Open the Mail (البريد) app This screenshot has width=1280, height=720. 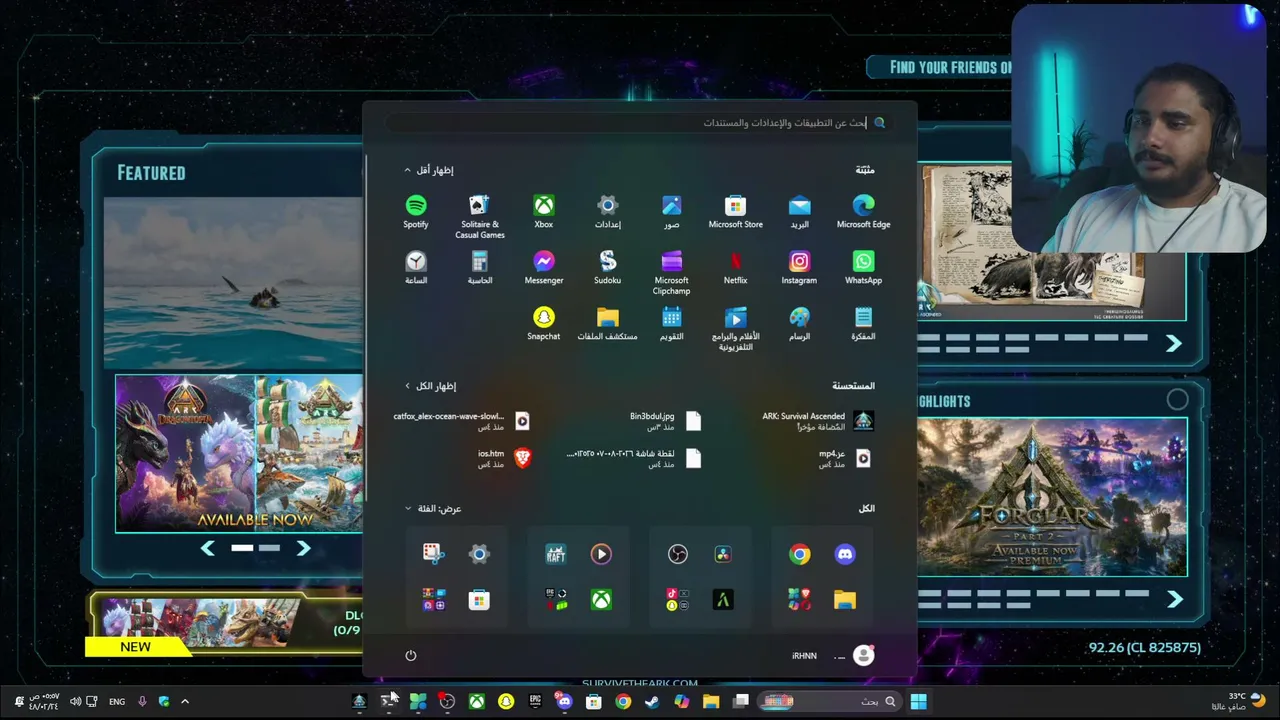click(x=799, y=212)
